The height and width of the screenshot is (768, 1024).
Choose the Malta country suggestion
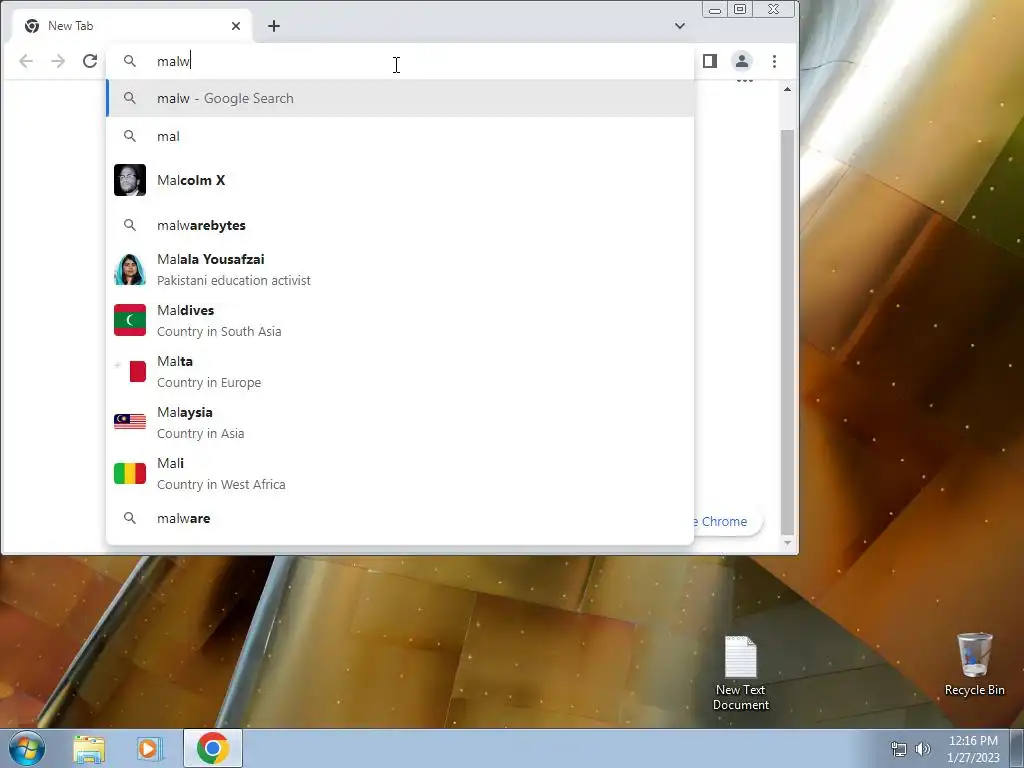point(400,372)
